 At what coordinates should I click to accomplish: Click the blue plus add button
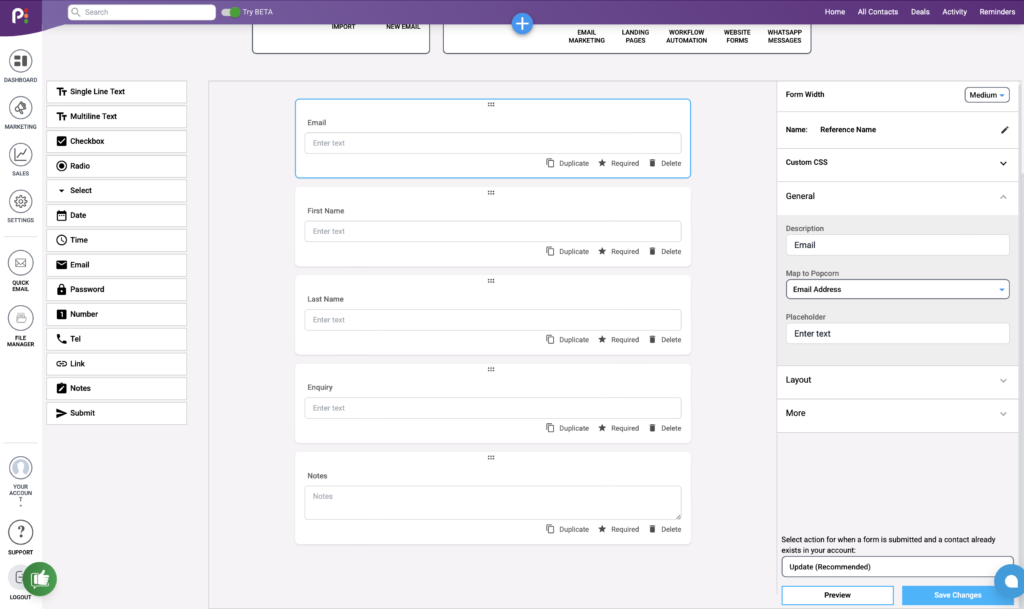click(522, 24)
